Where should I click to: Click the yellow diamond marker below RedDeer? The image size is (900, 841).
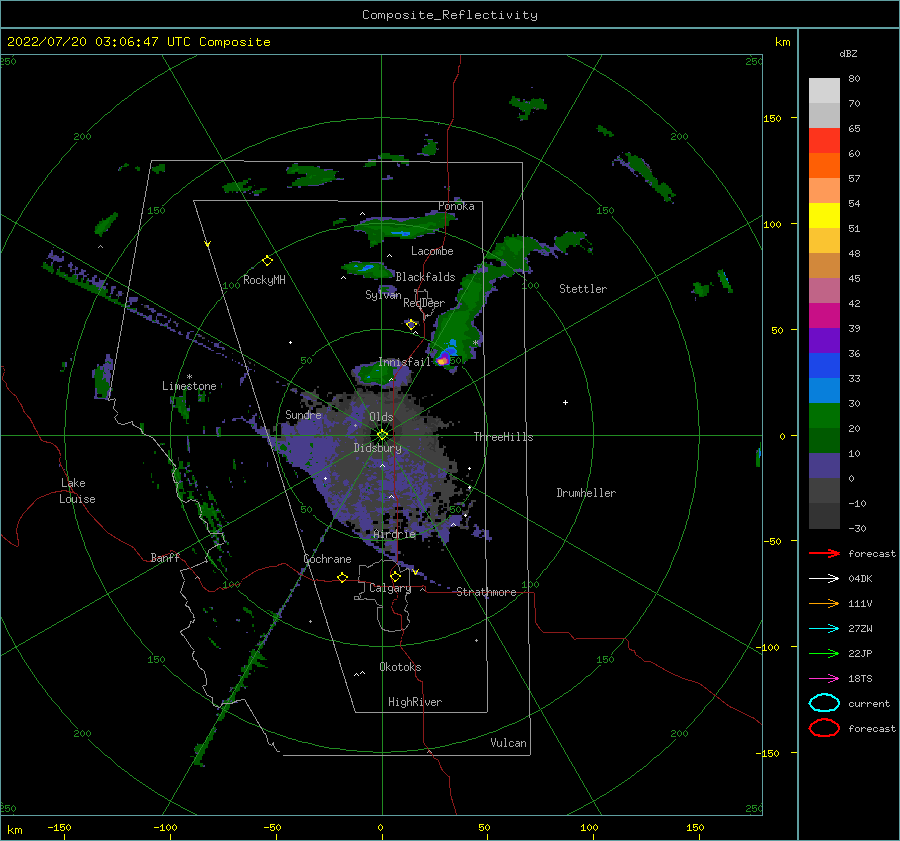(x=411, y=324)
